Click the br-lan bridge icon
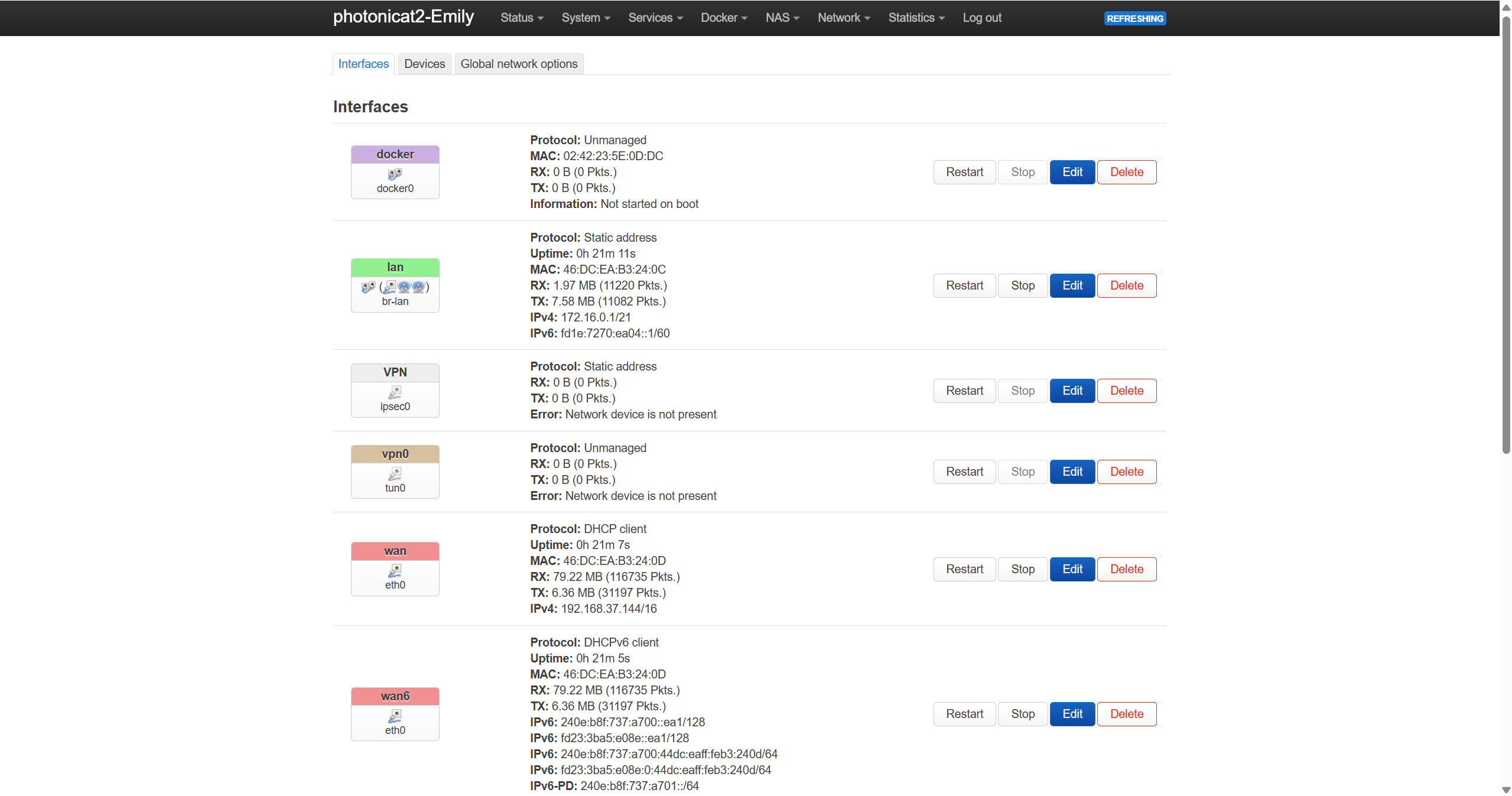This screenshot has height=796, width=1512. (x=368, y=287)
